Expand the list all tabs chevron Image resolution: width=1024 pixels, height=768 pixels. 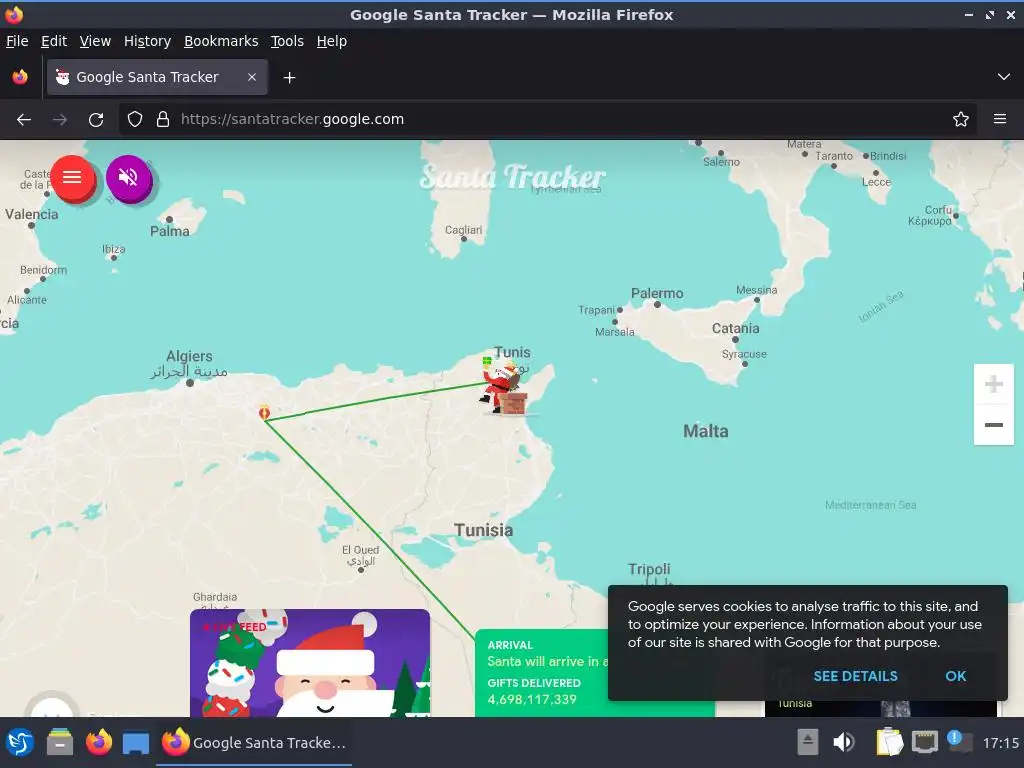tap(1003, 77)
